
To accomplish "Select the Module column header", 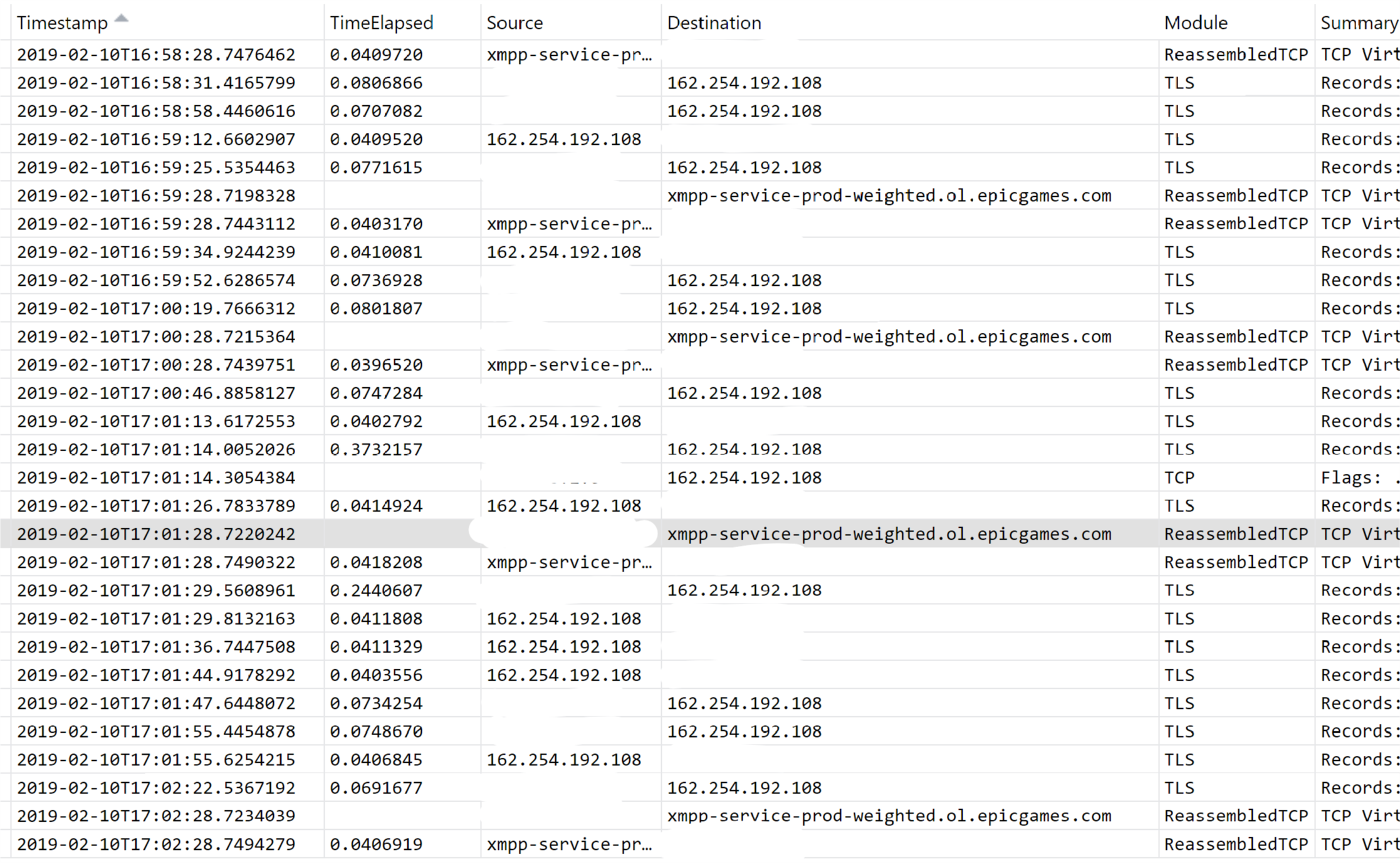I will click(1195, 23).
